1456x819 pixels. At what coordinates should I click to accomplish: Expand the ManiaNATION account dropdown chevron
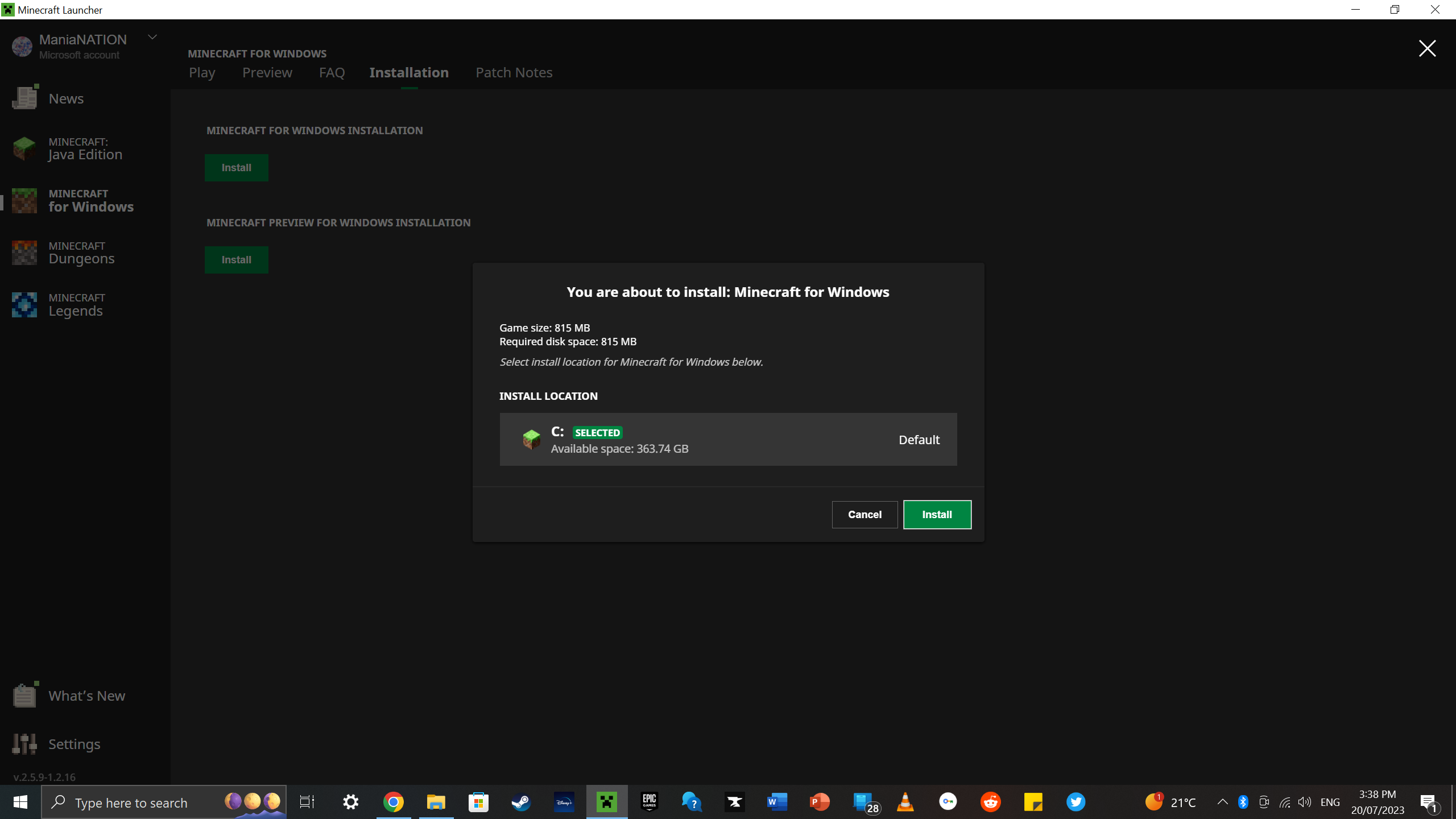point(152,38)
